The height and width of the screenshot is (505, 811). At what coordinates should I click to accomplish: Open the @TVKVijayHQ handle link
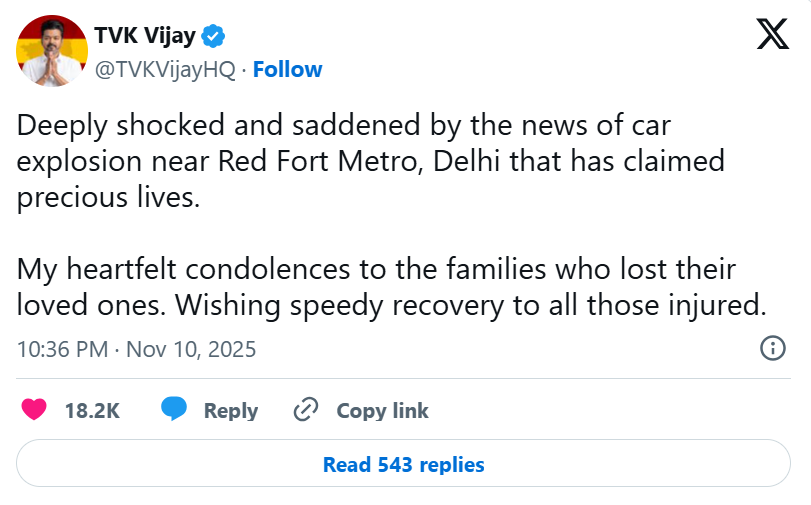[x=165, y=69]
